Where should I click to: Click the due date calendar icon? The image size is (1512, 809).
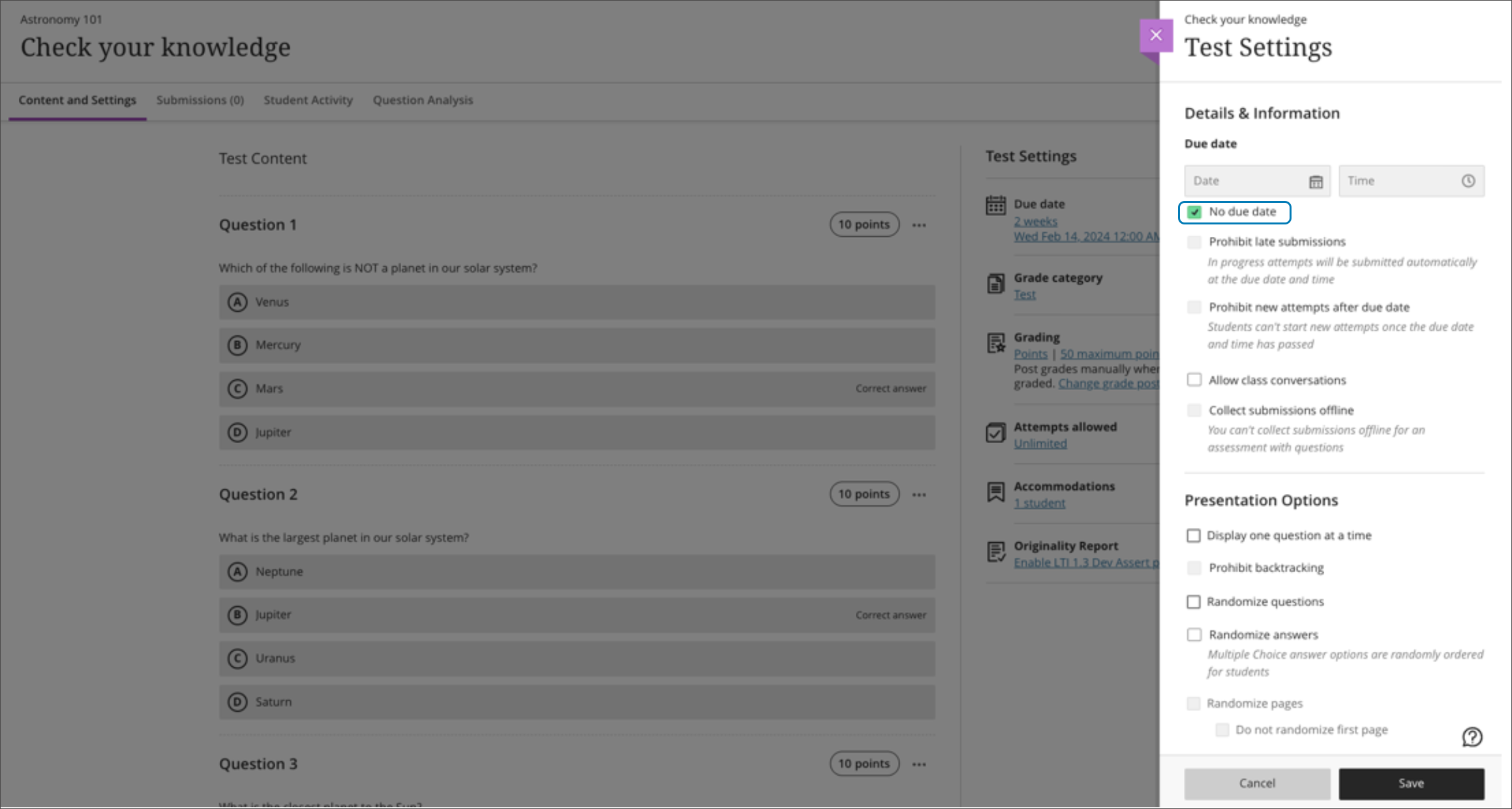click(1316, 180)
